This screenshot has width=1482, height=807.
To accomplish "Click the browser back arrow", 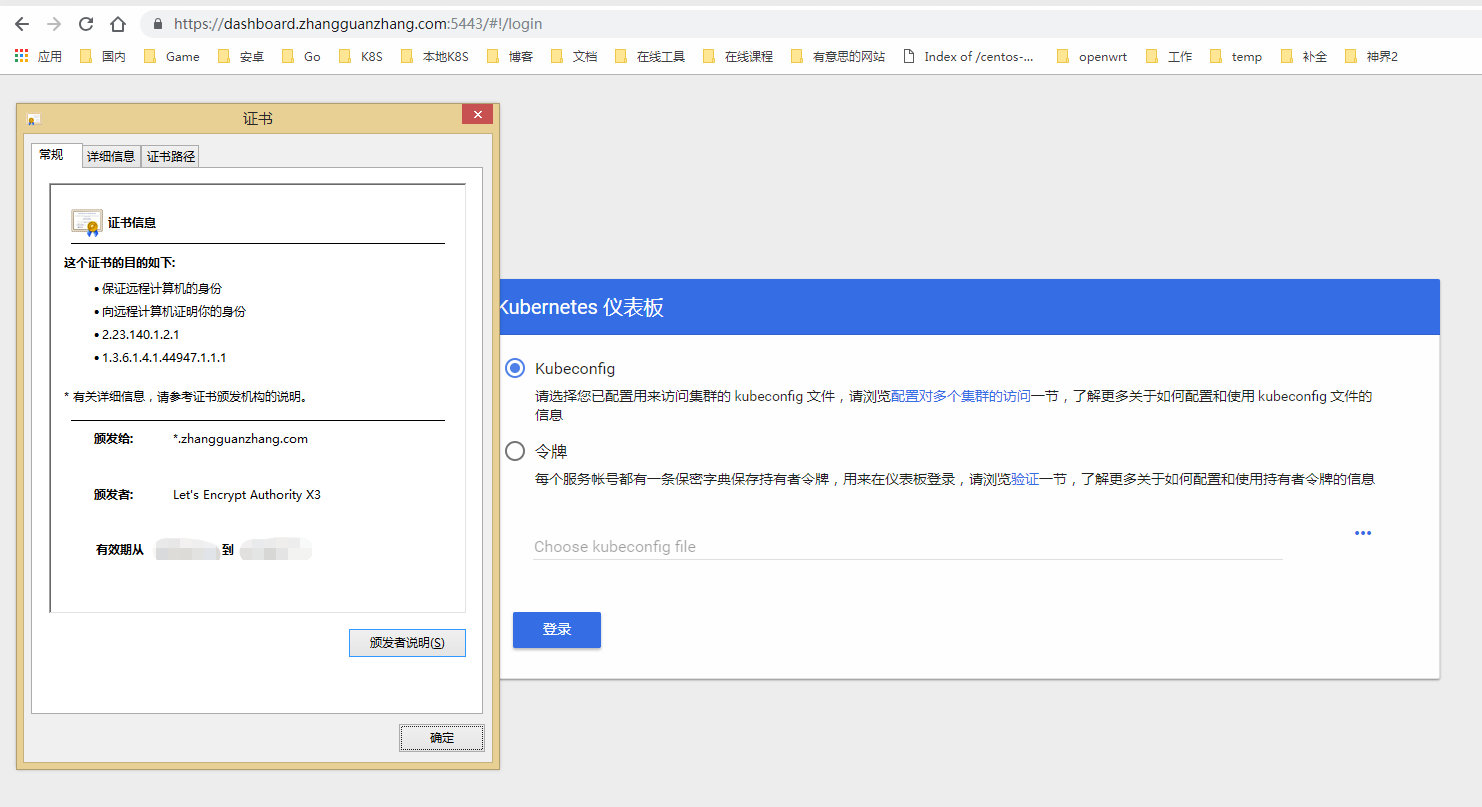I will click(22, 24).
